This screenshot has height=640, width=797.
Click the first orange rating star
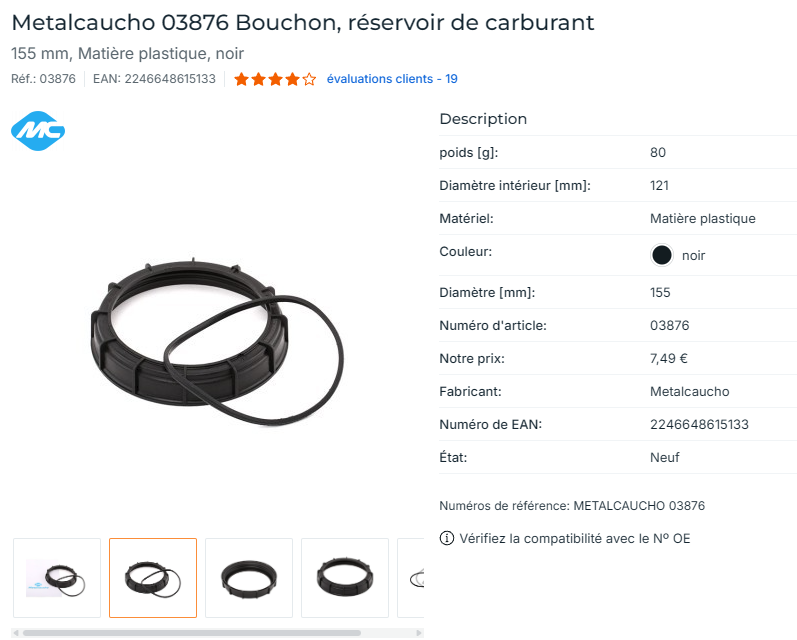coord(241,79)
